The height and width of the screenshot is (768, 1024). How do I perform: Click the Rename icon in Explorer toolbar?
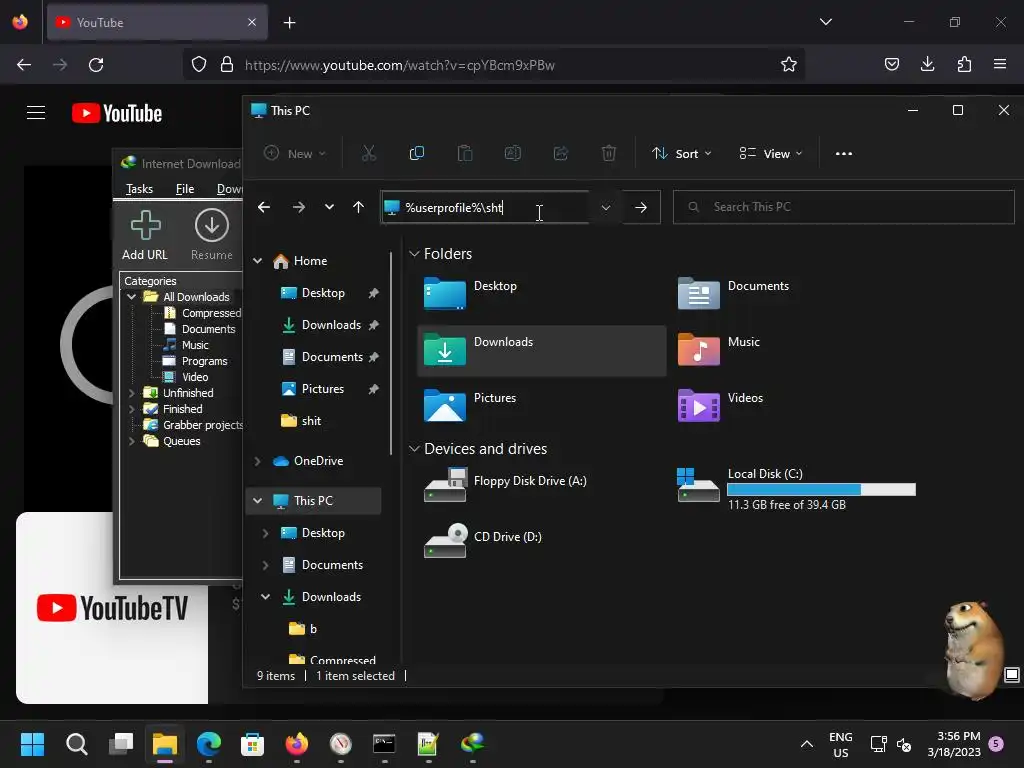point(513,153)
